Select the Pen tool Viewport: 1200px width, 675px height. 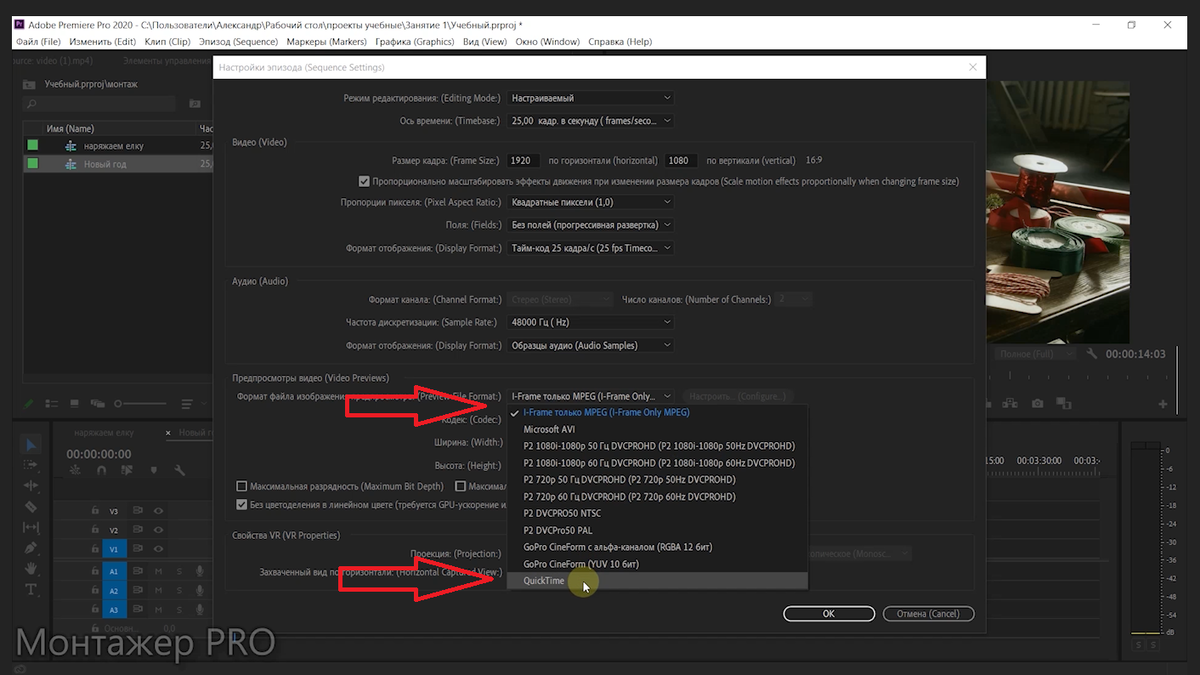point(30,548)
